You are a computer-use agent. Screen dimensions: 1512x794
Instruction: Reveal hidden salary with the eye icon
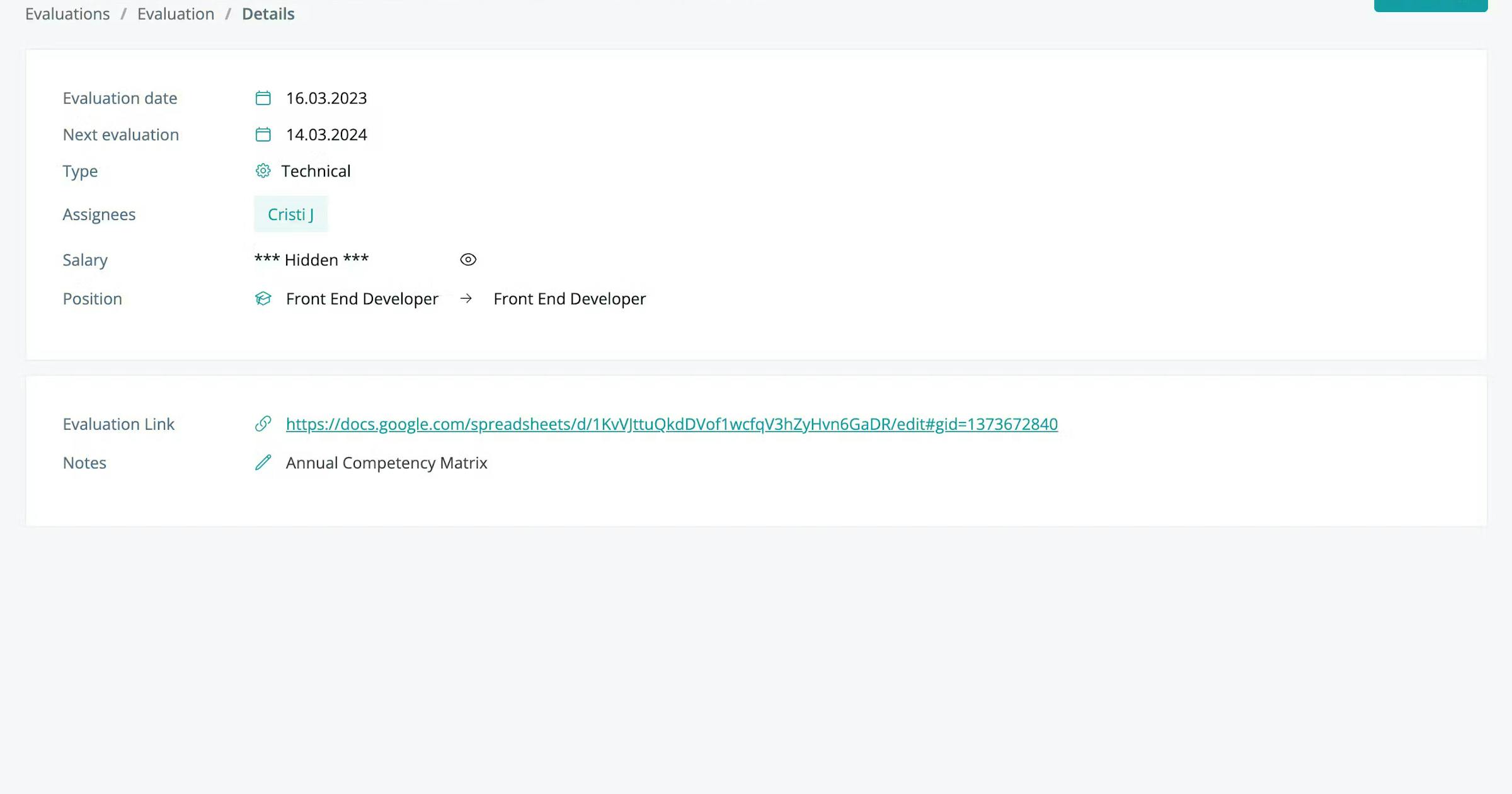(x=468, y=260)
